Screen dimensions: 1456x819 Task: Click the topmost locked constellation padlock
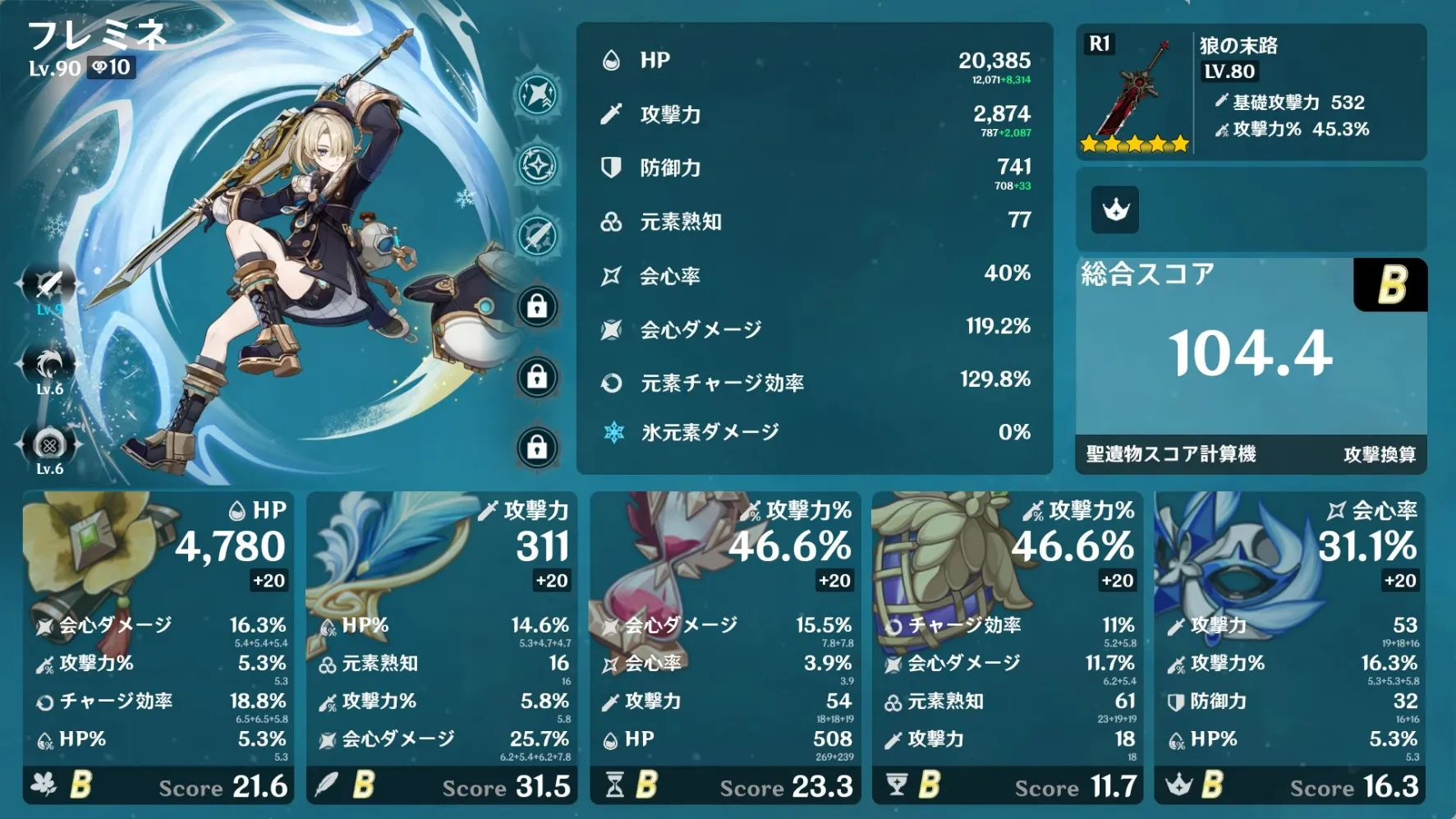[538, 306]
